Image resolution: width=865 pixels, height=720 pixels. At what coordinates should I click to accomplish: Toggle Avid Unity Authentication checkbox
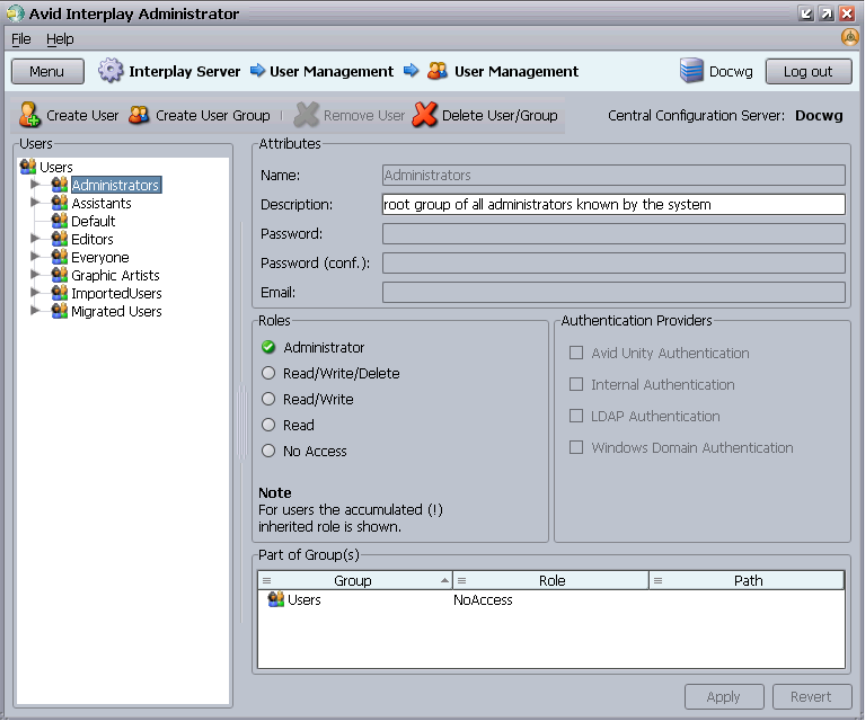(576, 353)
